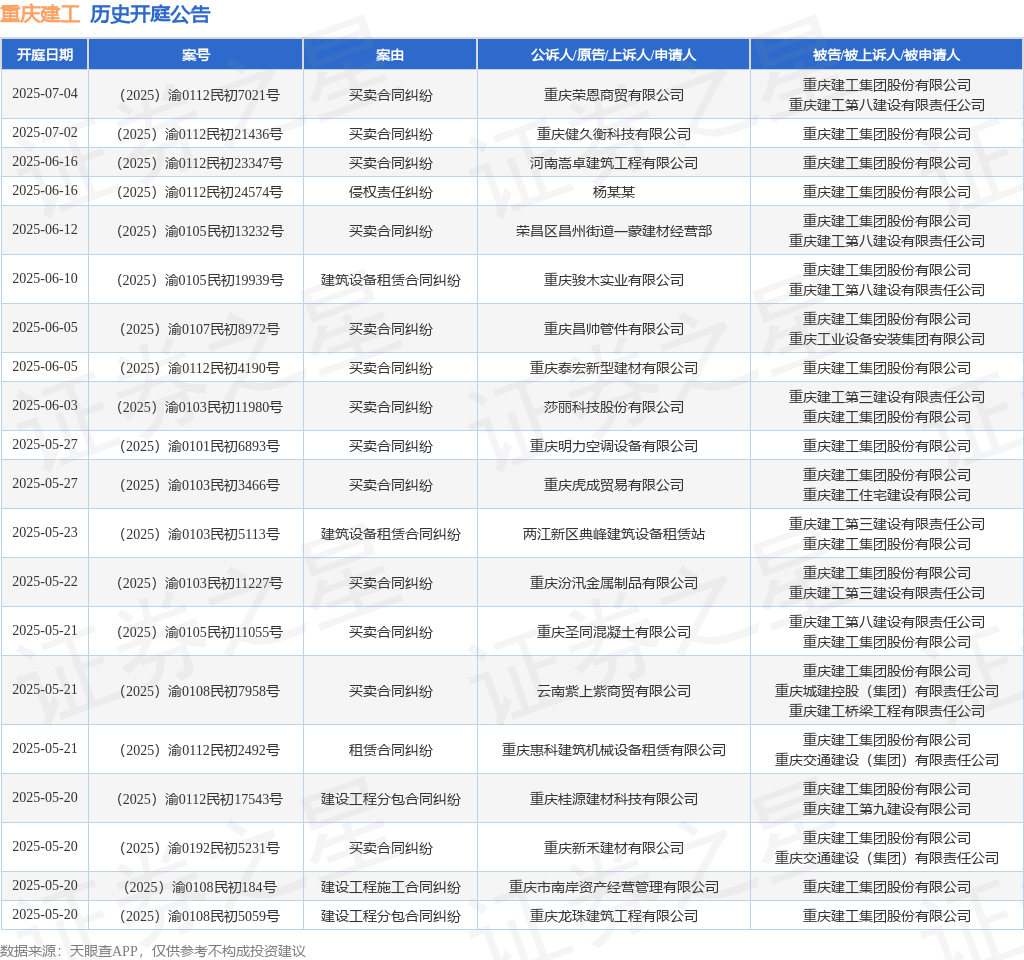The image size is (1024, 960).
Task: Click plaintiff 两江新区典峰建筑设备租赁站
Action: coord(613,534)
